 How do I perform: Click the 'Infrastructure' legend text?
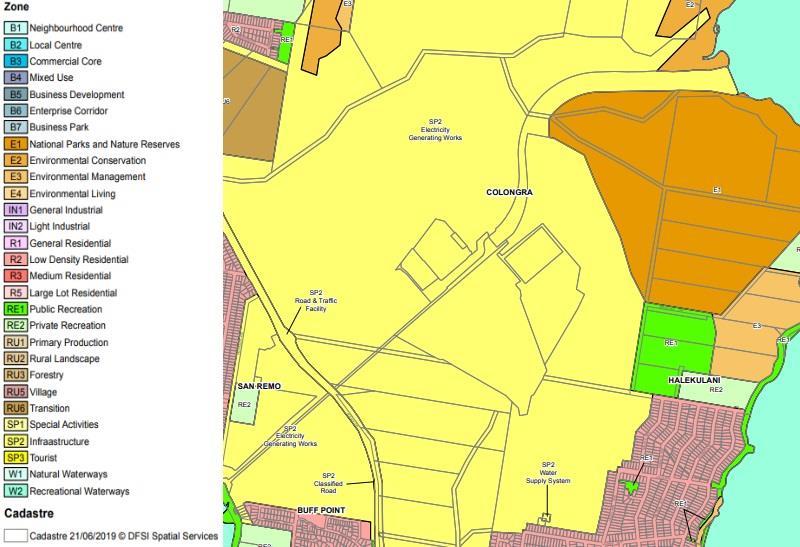59,441
